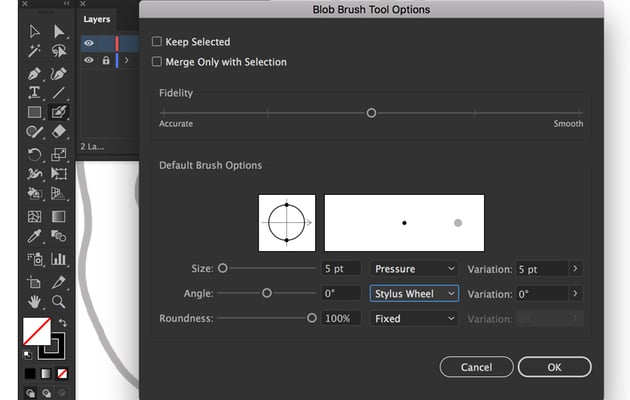
Task: Select the Line Segment tool
Action: [59, 93]
